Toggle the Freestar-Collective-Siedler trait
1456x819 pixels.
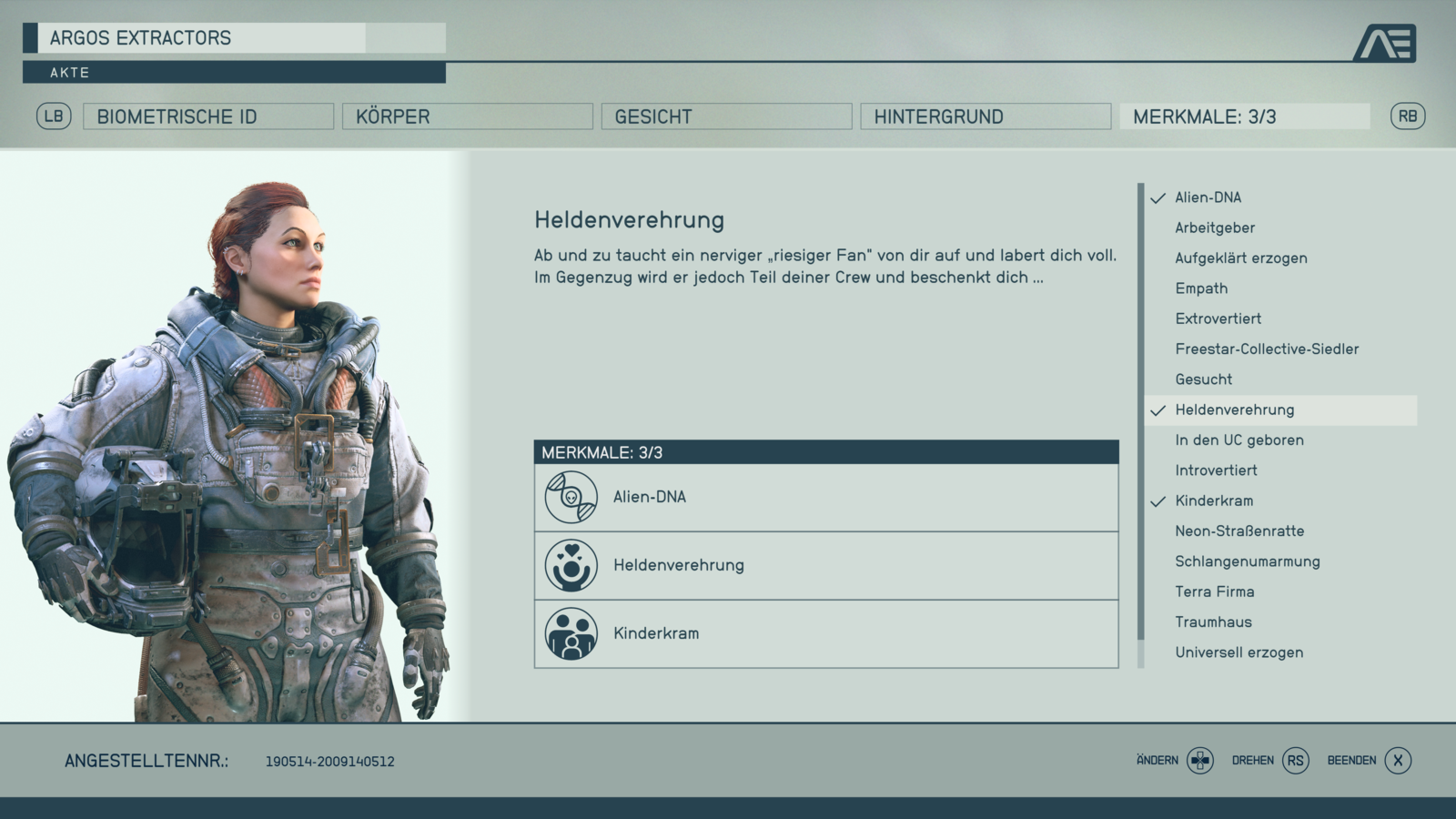pos(1282,349)
